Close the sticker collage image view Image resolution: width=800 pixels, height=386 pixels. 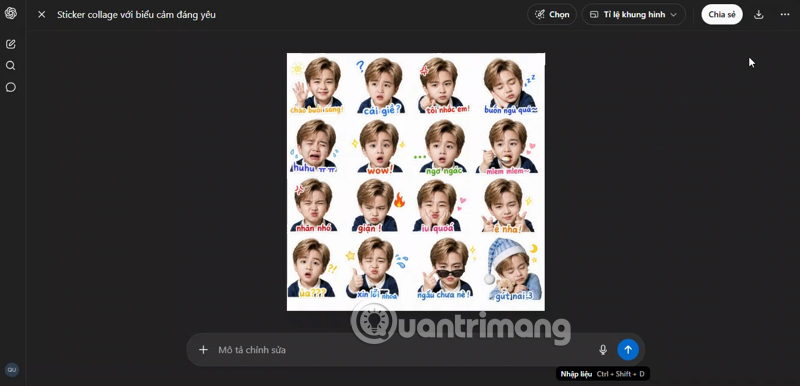click(42, 15)
